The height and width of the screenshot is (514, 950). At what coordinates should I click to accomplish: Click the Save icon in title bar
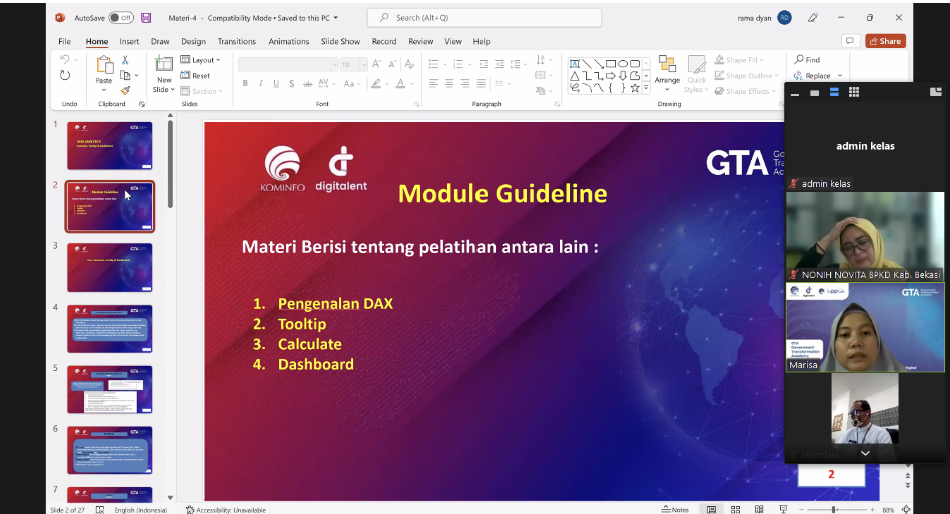coord(146,18)
